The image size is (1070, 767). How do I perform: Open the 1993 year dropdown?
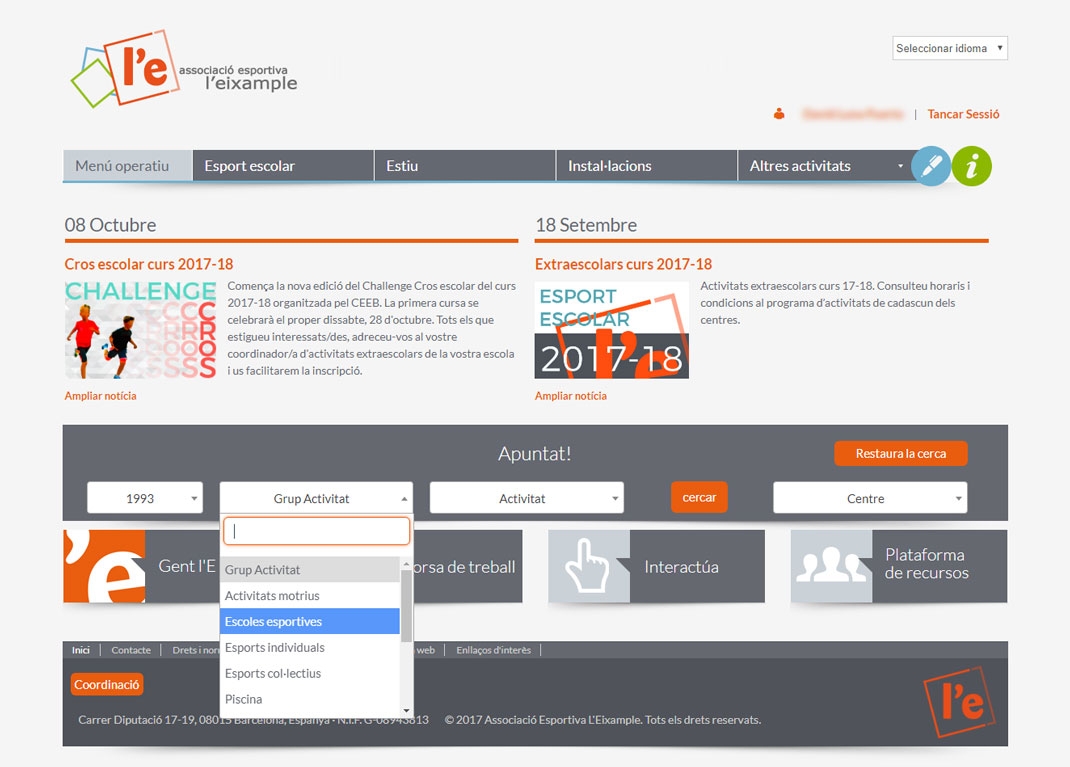point(145,498)
